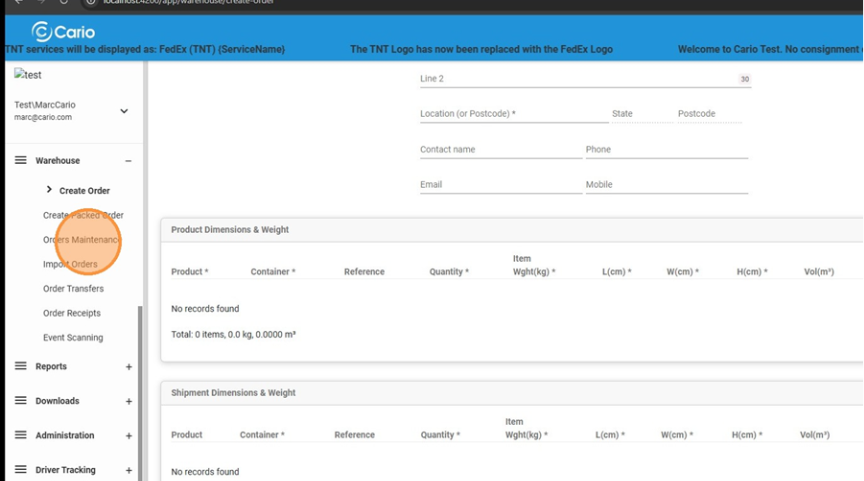The height and width of the screenshot is (481, 864).
Task: Click the Cario logo in header
Action: pyautogui.click(x=62, y=31)
